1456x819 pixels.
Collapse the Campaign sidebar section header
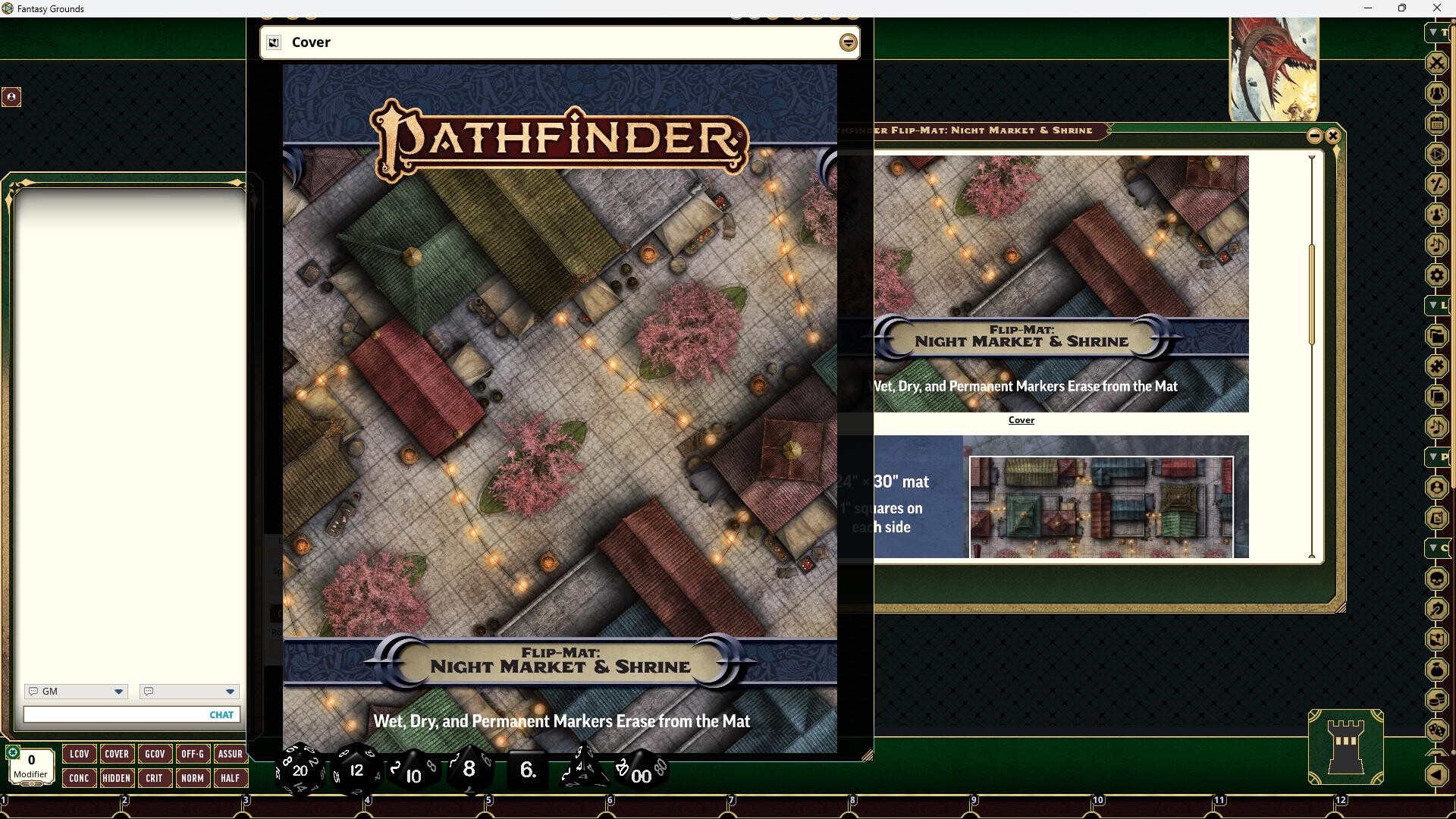[x=1437, y=548]
